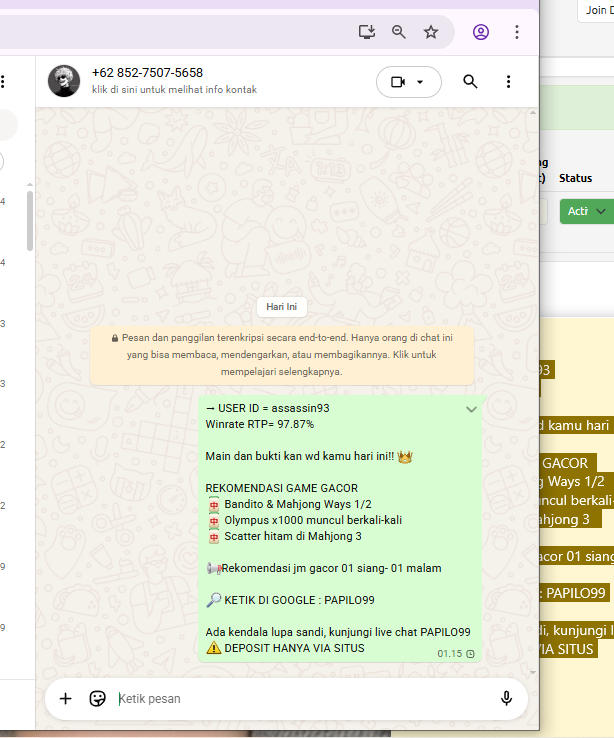Open contact profile picture of +62 852-7507-5658
Viewport: 614px width, 738px height.
[x=64, y=81]
